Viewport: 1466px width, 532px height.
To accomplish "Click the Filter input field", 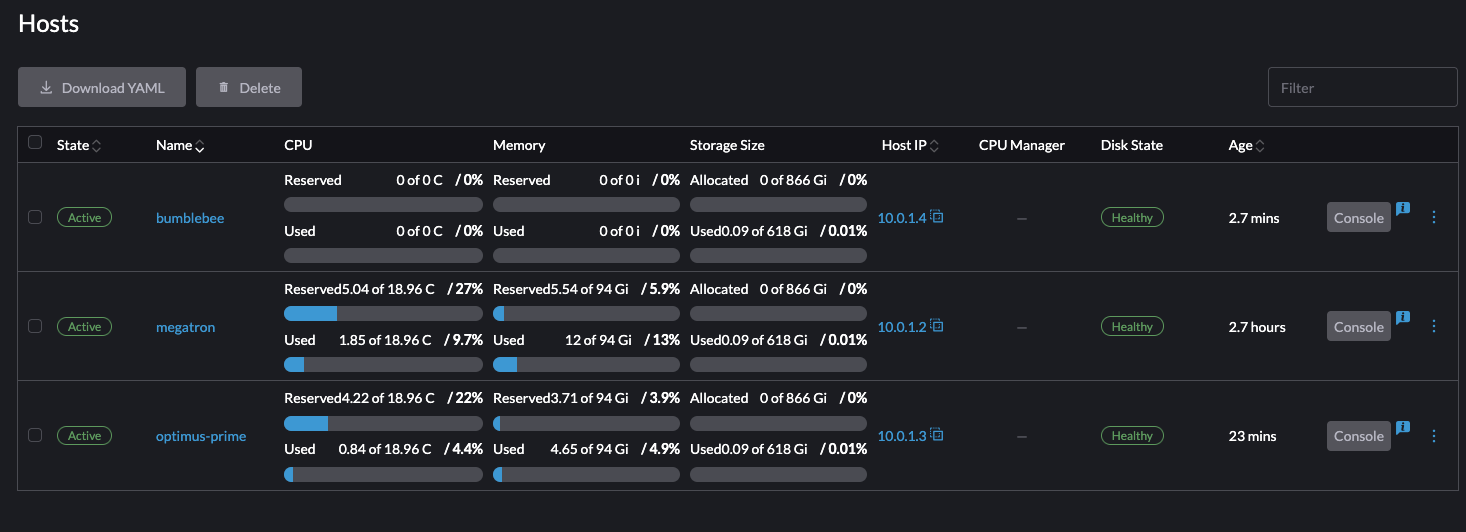I will (x=1362, y=88).
